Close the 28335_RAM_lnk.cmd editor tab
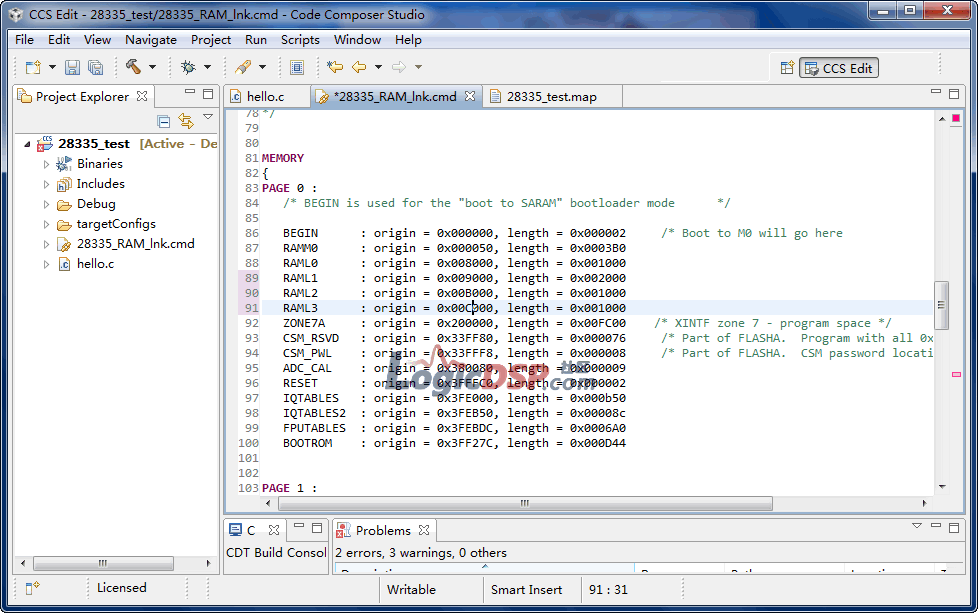 [x=470, y=96]
